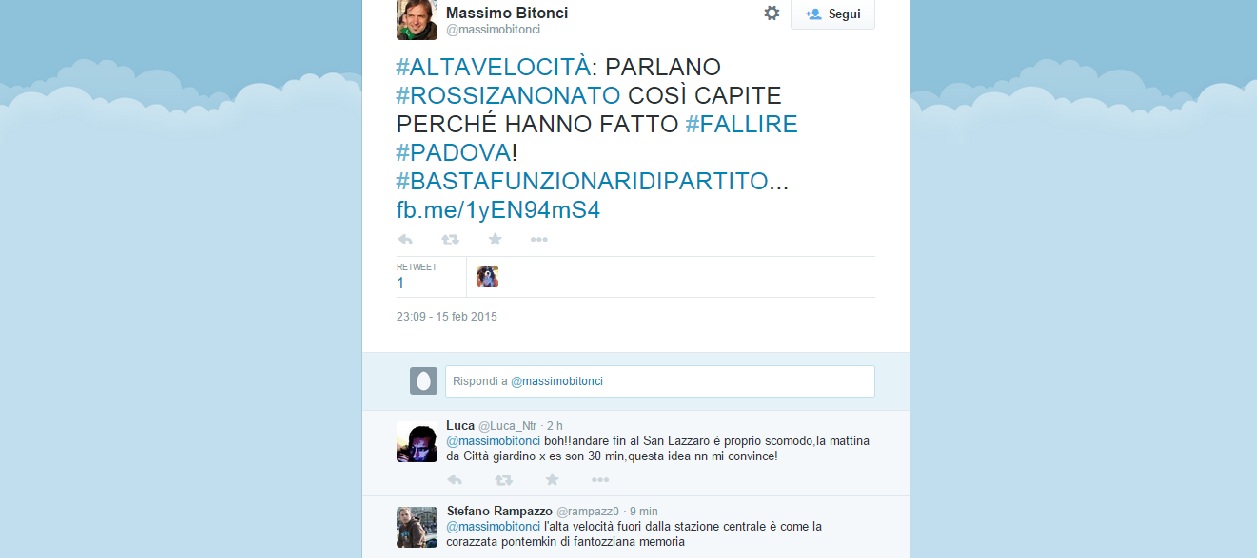Focus the Rispondi a @massimobitonci reply field
The width and height of the screenshot is (1257, 558).
660,381
